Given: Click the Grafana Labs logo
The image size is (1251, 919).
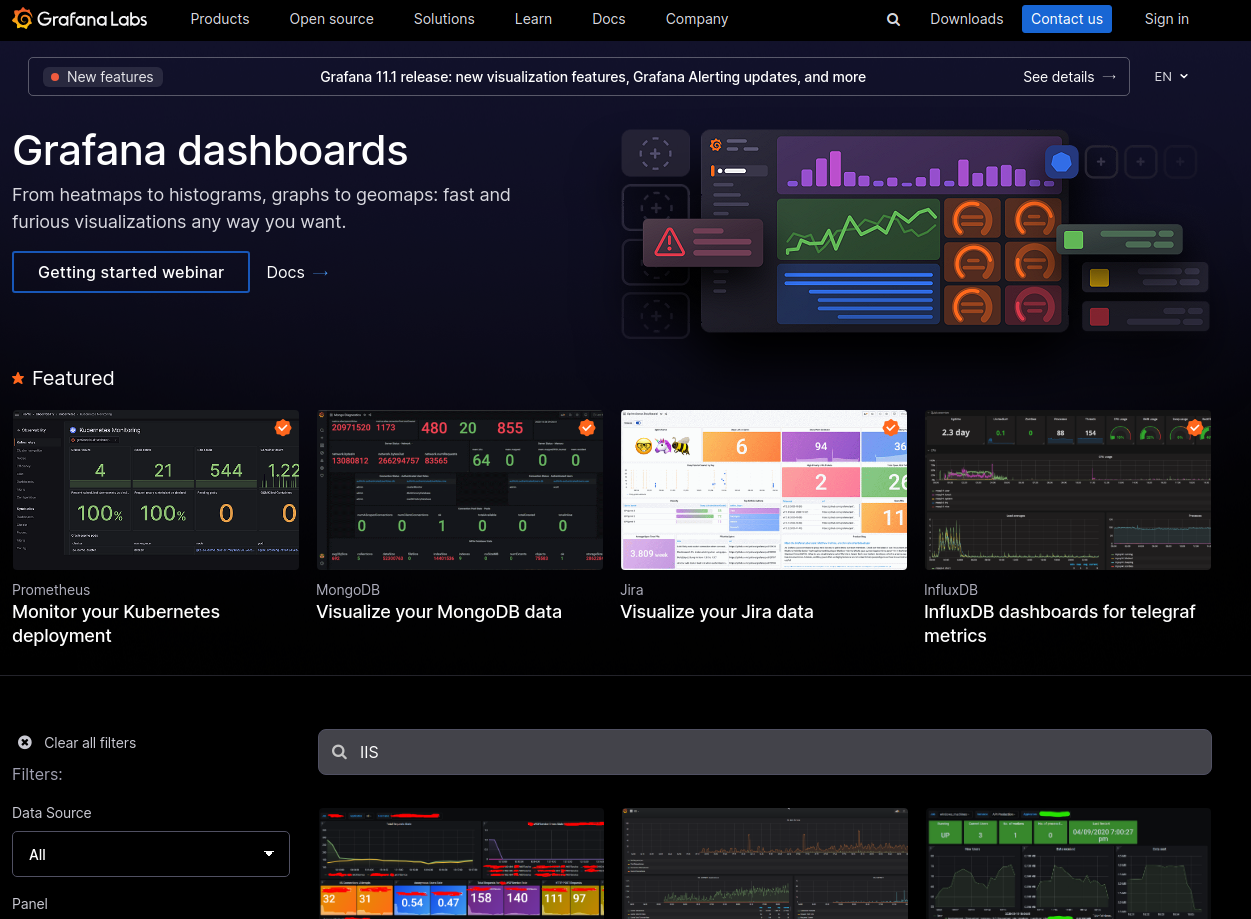Looking at the screenshot, I should click(80, 19).
